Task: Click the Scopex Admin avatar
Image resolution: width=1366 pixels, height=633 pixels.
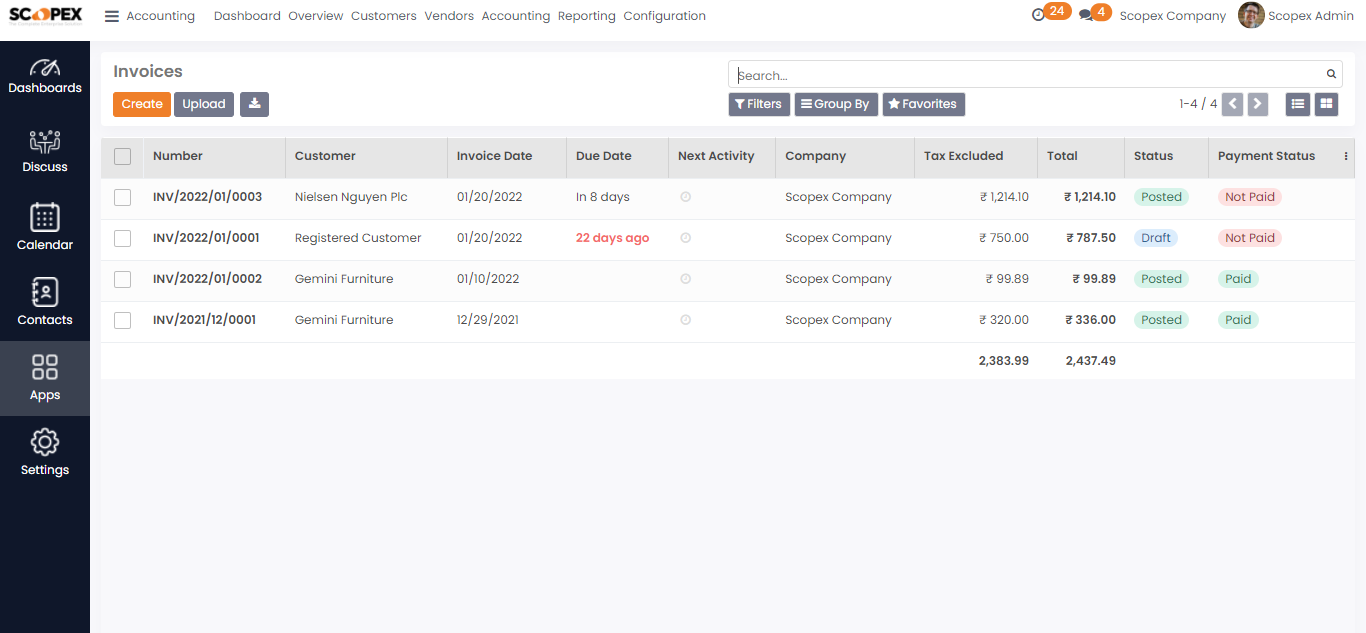Action: pos(1251,15)
